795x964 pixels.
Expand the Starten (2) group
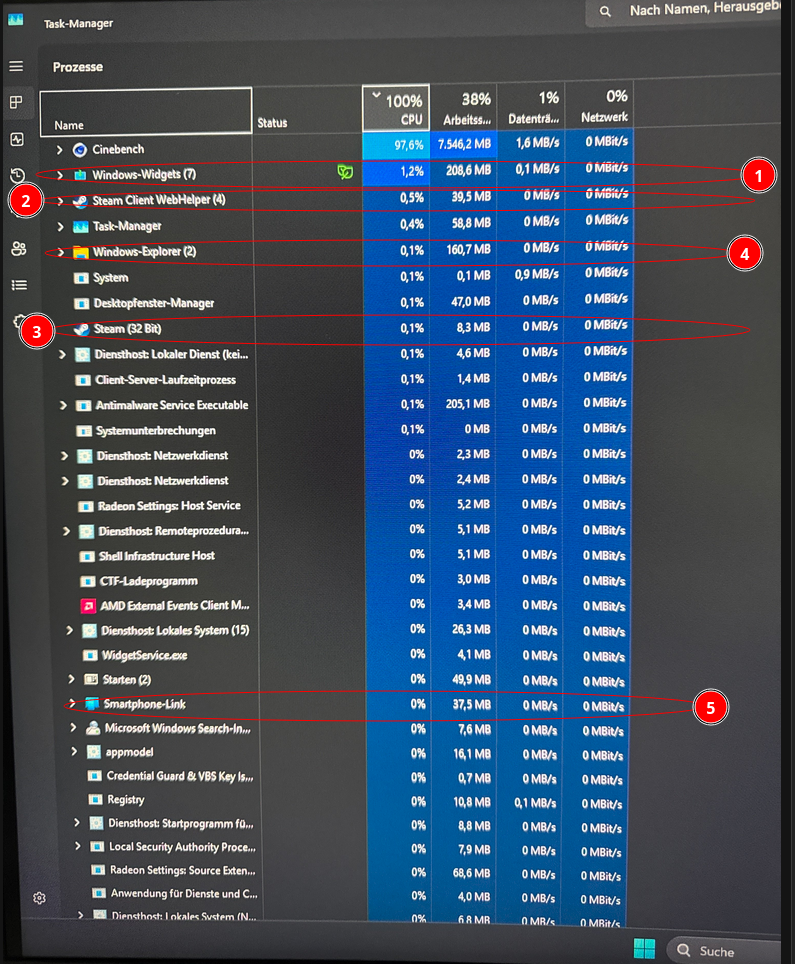click(71, 679)
